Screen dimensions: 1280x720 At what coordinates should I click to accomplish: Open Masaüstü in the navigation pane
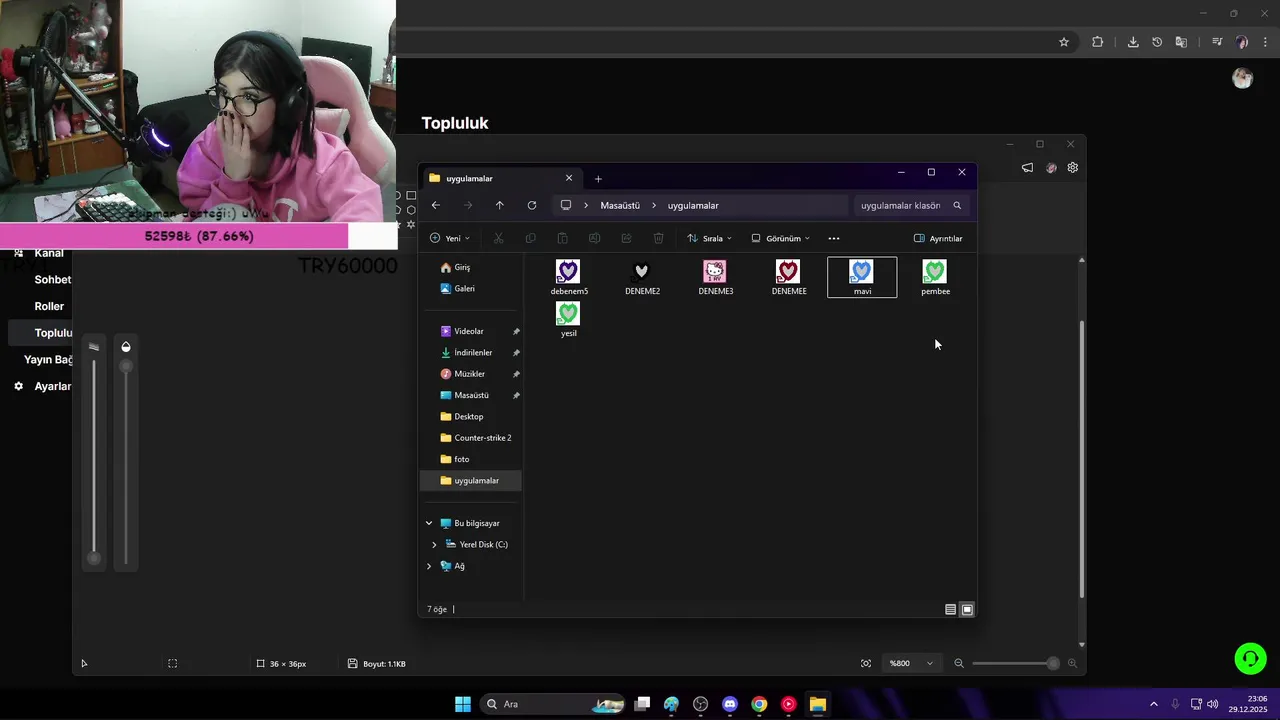472,395
